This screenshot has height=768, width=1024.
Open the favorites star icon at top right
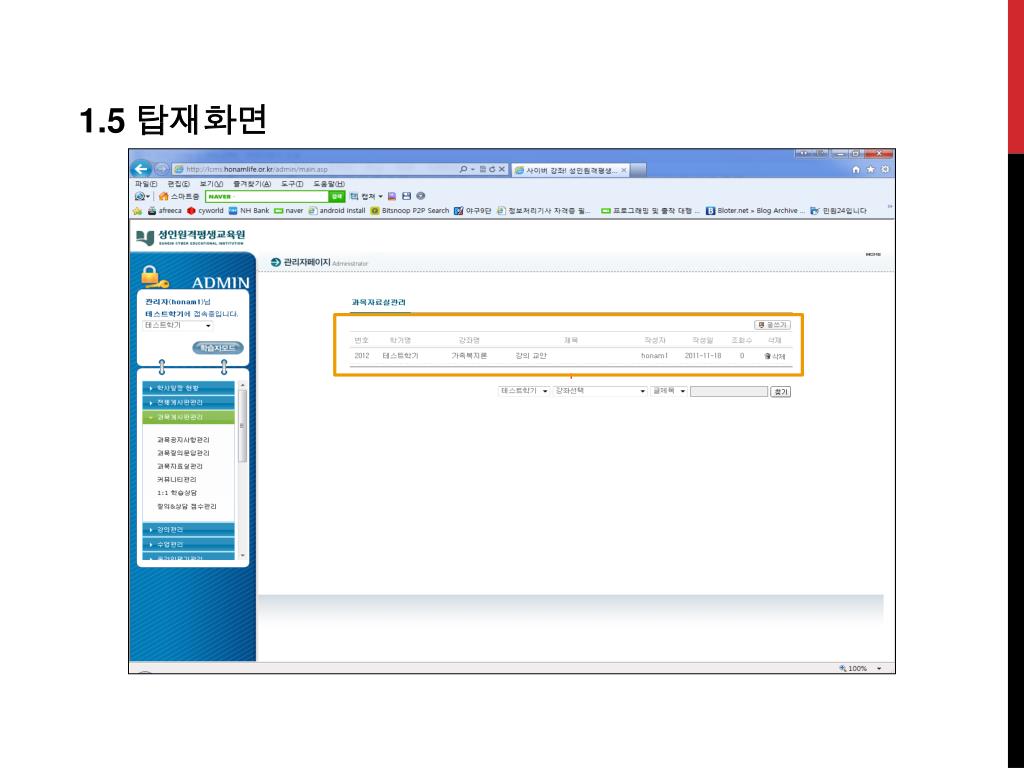click(870, 170)
